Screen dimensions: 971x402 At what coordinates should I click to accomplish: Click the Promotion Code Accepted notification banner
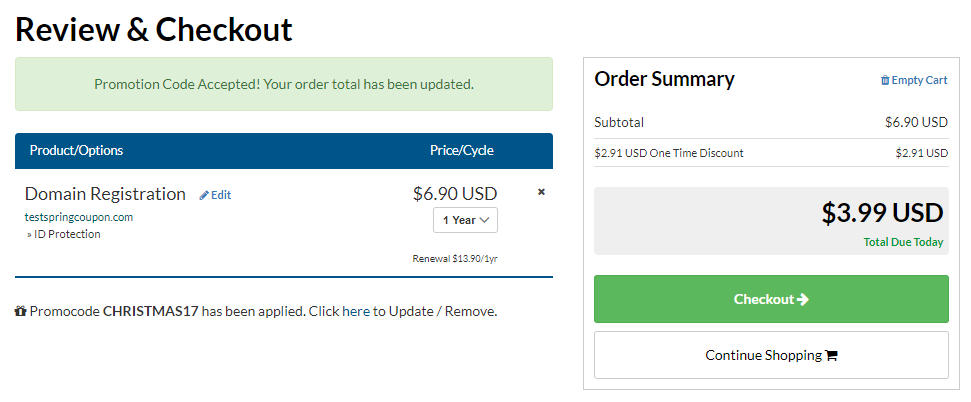[284, 84]
